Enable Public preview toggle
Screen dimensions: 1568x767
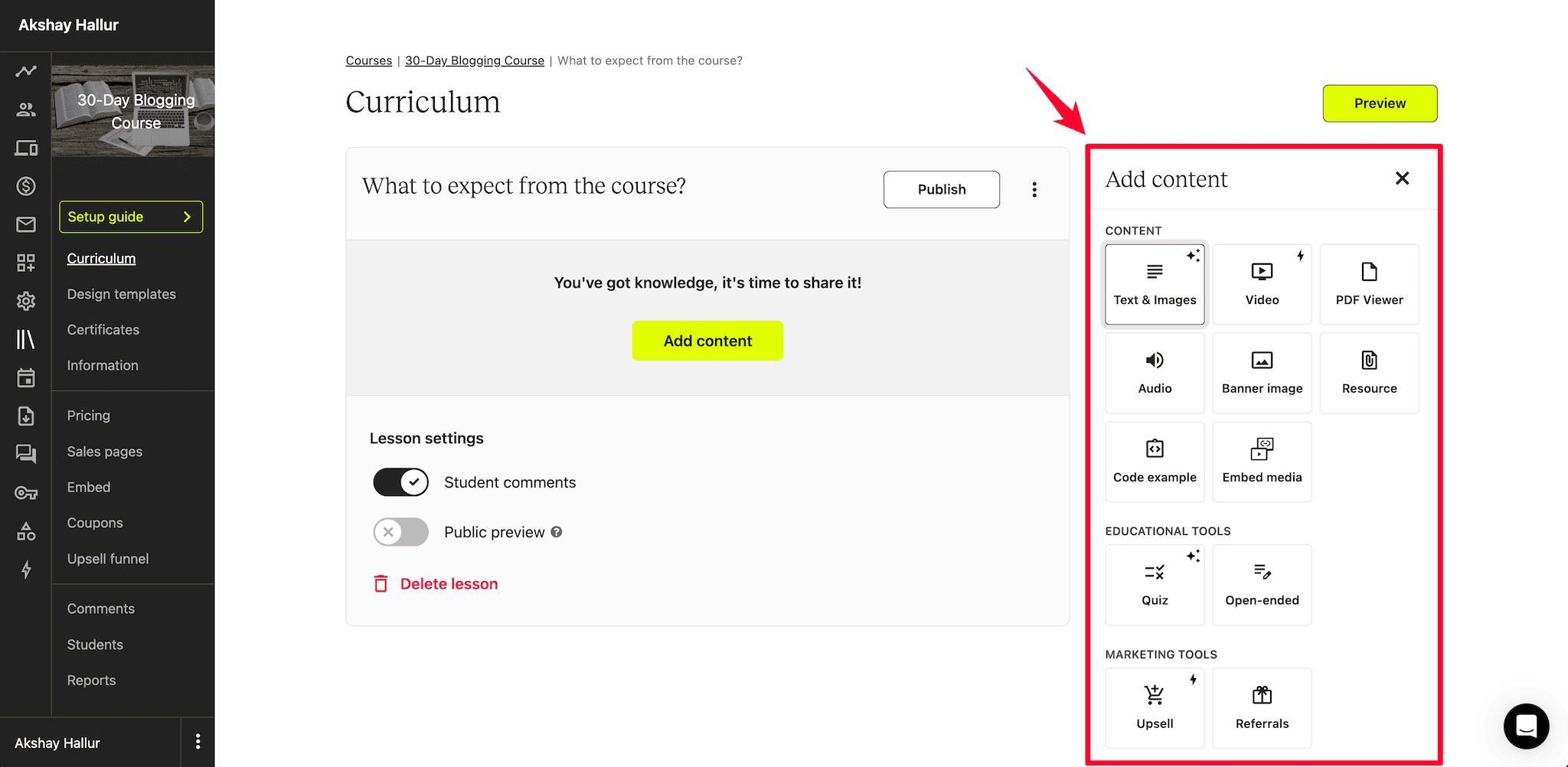(x=400, y=532)
